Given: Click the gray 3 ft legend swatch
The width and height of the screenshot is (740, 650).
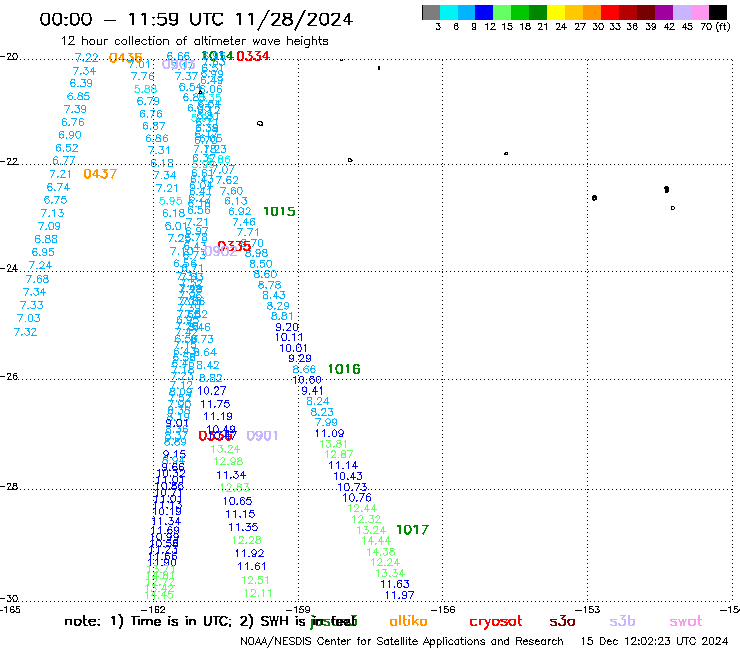Looking at the screenshot, I should click(x=431, y=12).
